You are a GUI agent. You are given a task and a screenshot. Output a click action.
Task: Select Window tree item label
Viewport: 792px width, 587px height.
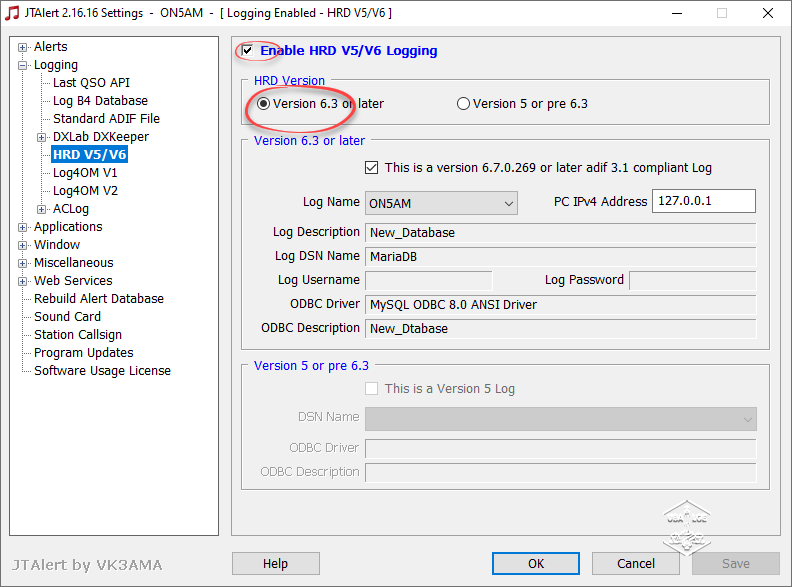pos(57,244)
